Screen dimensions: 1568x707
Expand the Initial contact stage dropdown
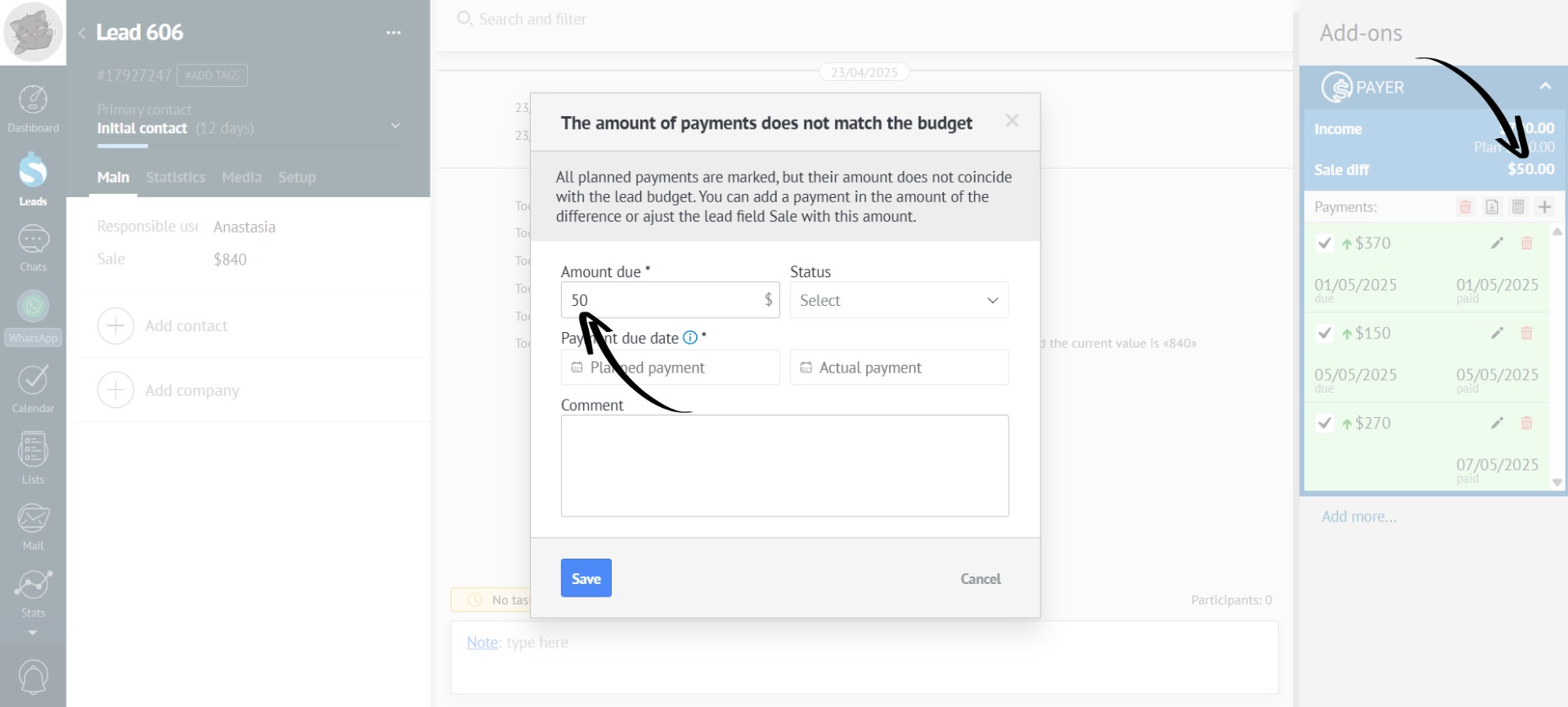coord(395,126)
